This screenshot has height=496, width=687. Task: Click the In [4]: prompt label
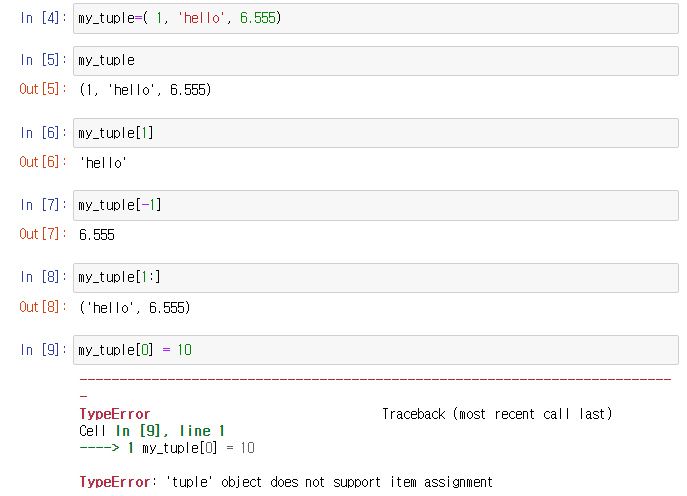[43, 18]
